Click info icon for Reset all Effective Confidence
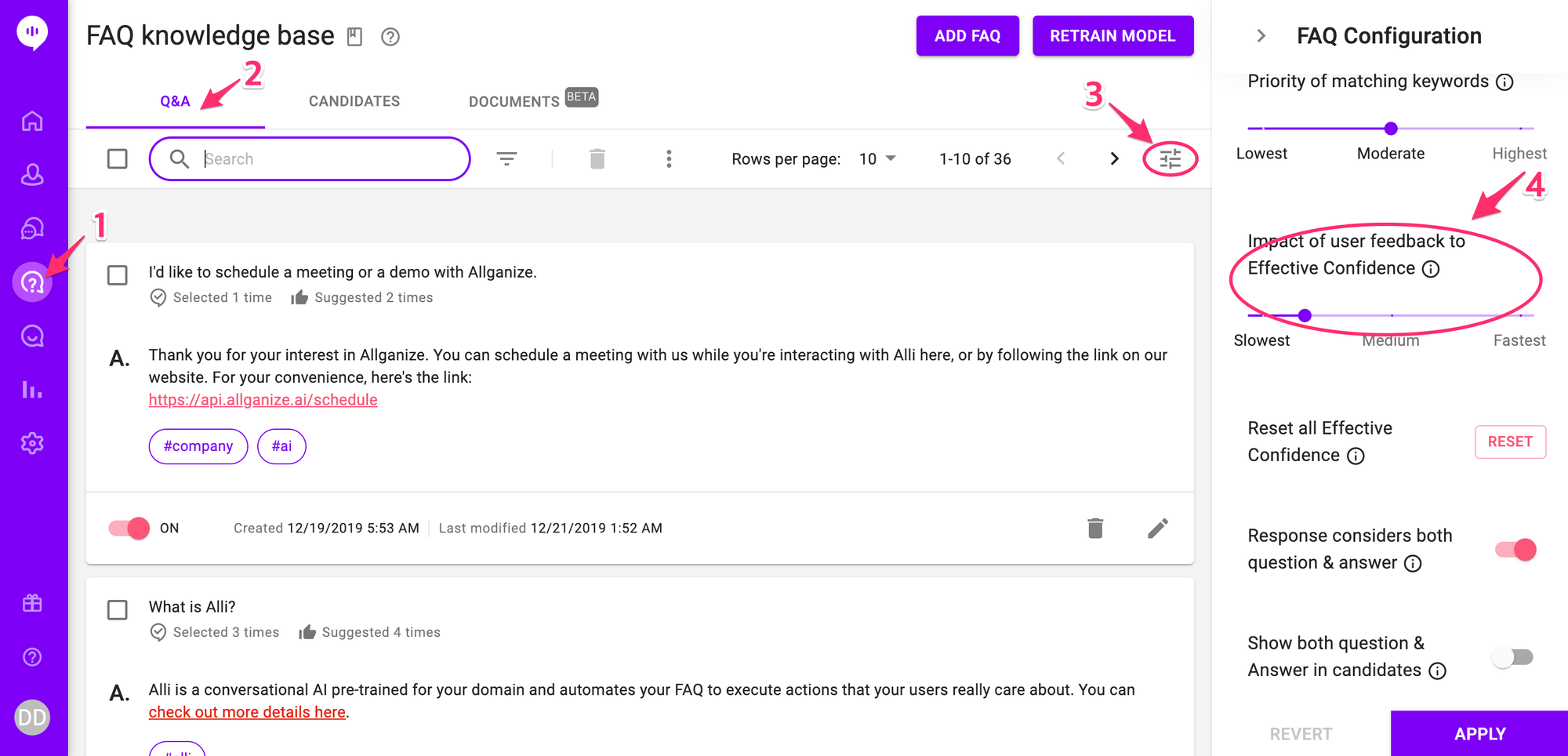 [x=1356, y=456]
